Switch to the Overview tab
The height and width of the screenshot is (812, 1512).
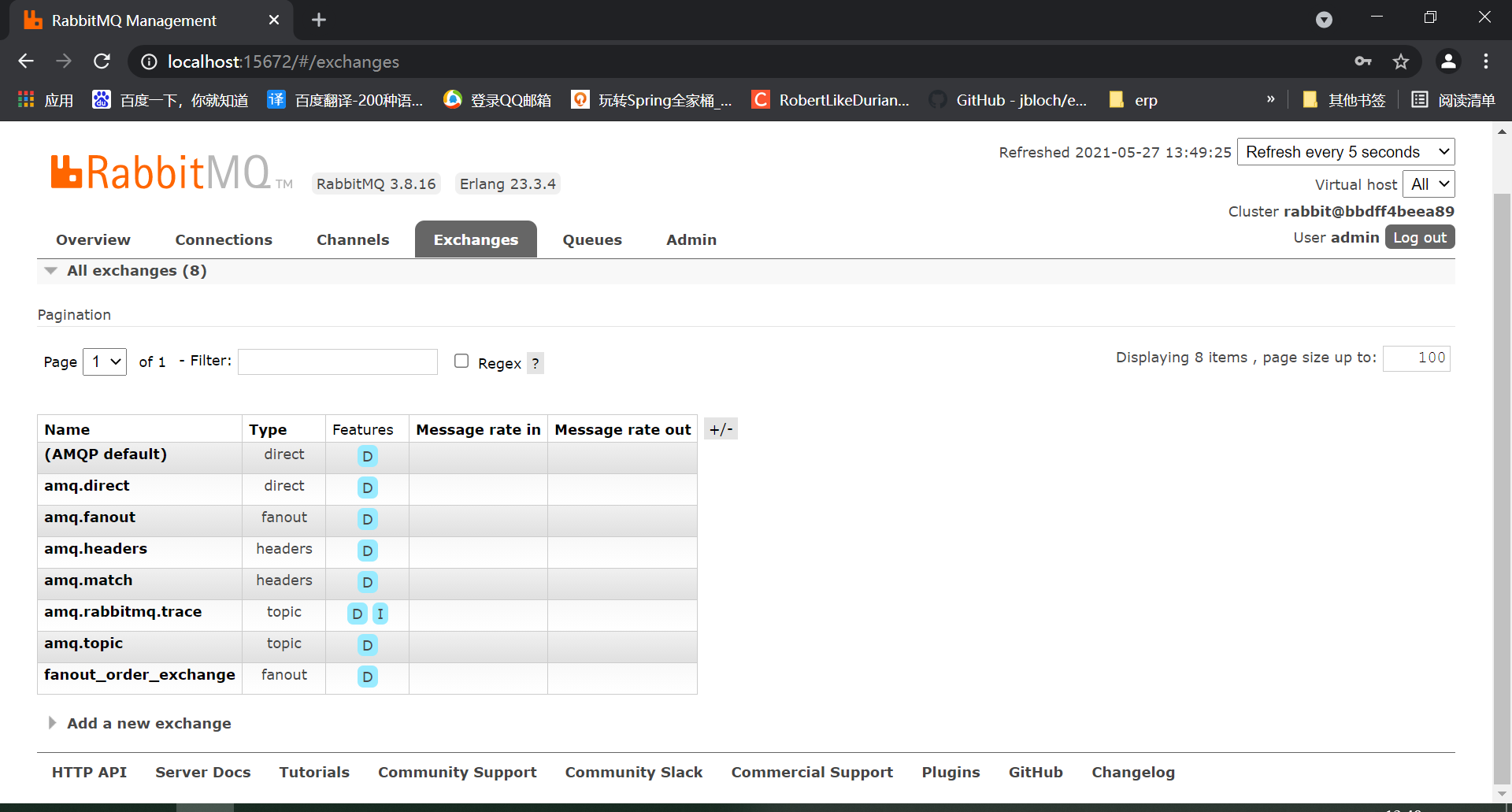93,239
